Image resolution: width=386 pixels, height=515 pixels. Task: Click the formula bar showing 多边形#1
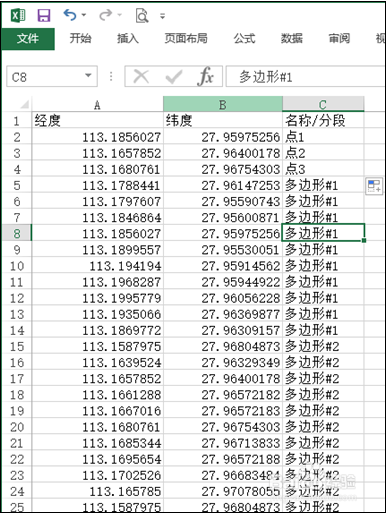coord(305,77)
